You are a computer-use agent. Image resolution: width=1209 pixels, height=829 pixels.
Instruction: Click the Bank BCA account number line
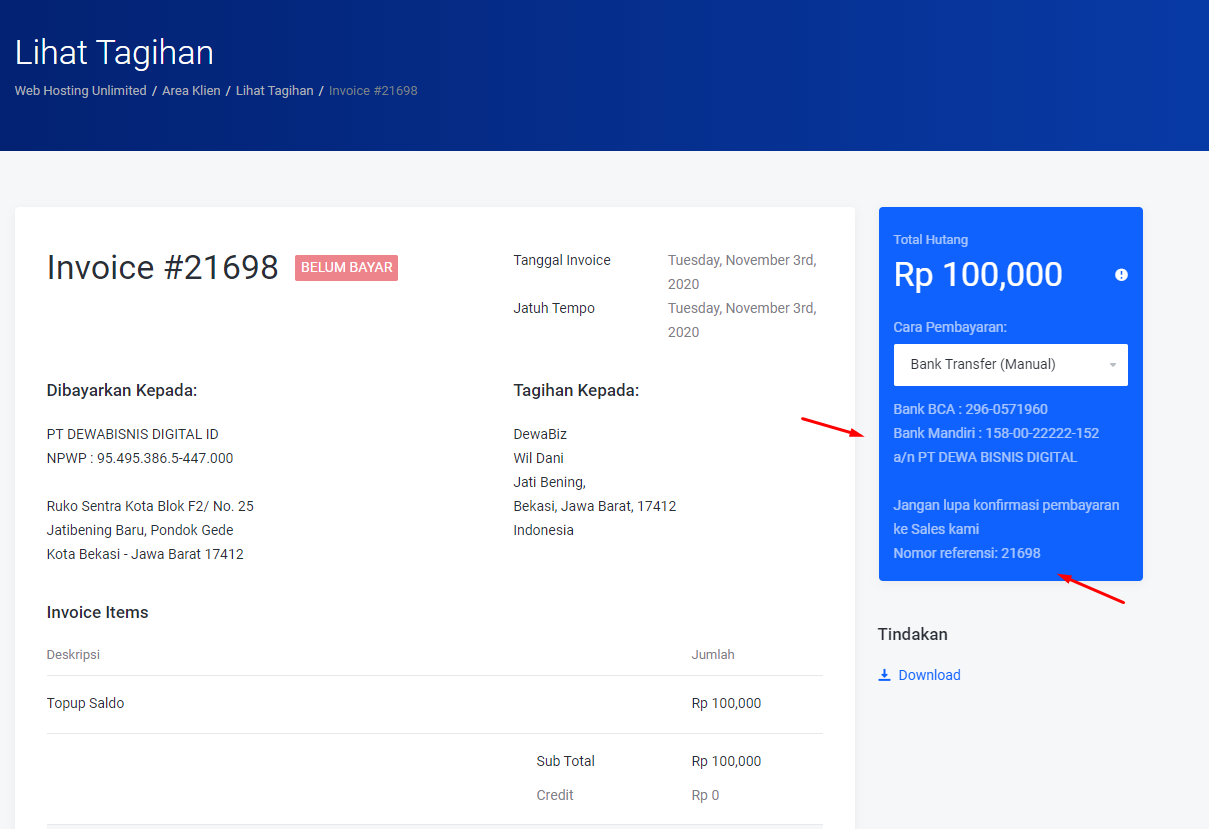tap(970, 409)
